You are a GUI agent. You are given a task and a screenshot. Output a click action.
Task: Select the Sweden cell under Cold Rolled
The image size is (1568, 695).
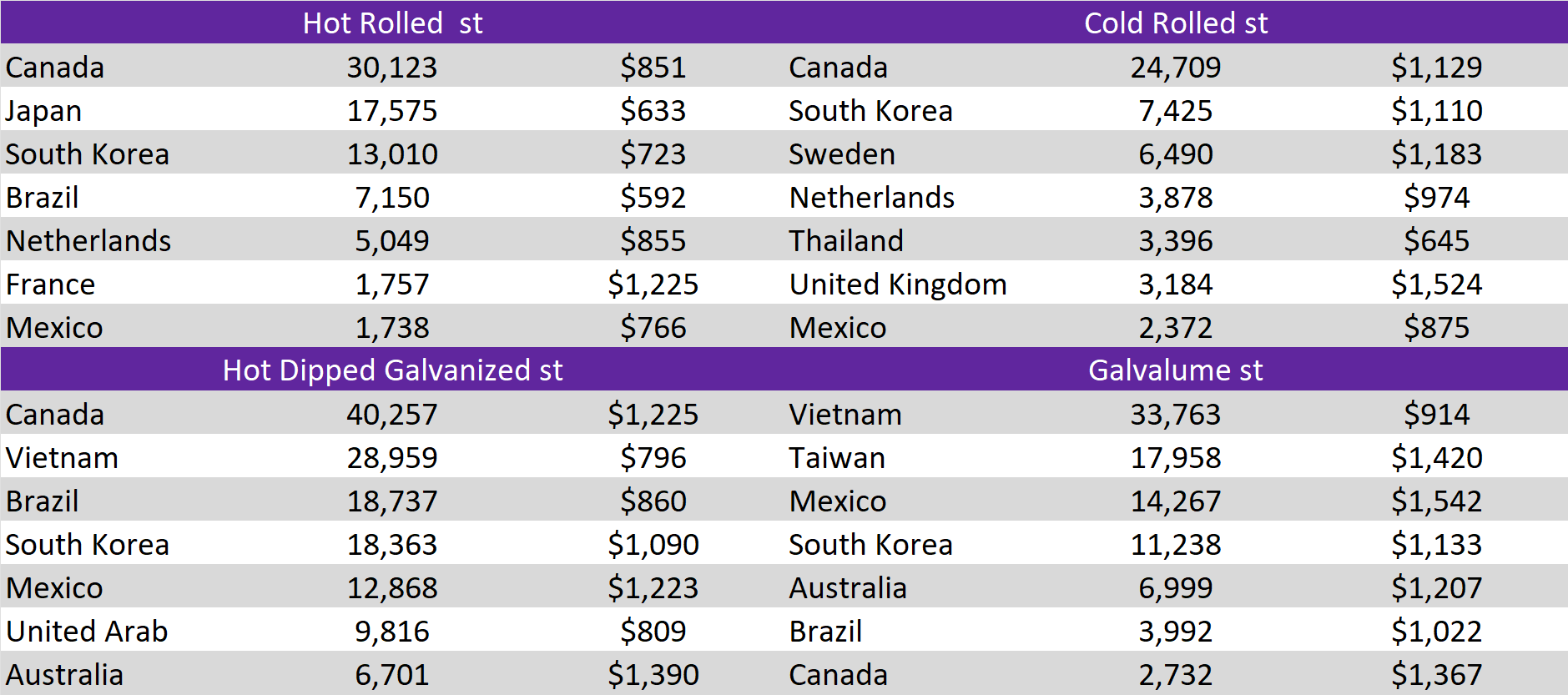(x=841, y=154)
